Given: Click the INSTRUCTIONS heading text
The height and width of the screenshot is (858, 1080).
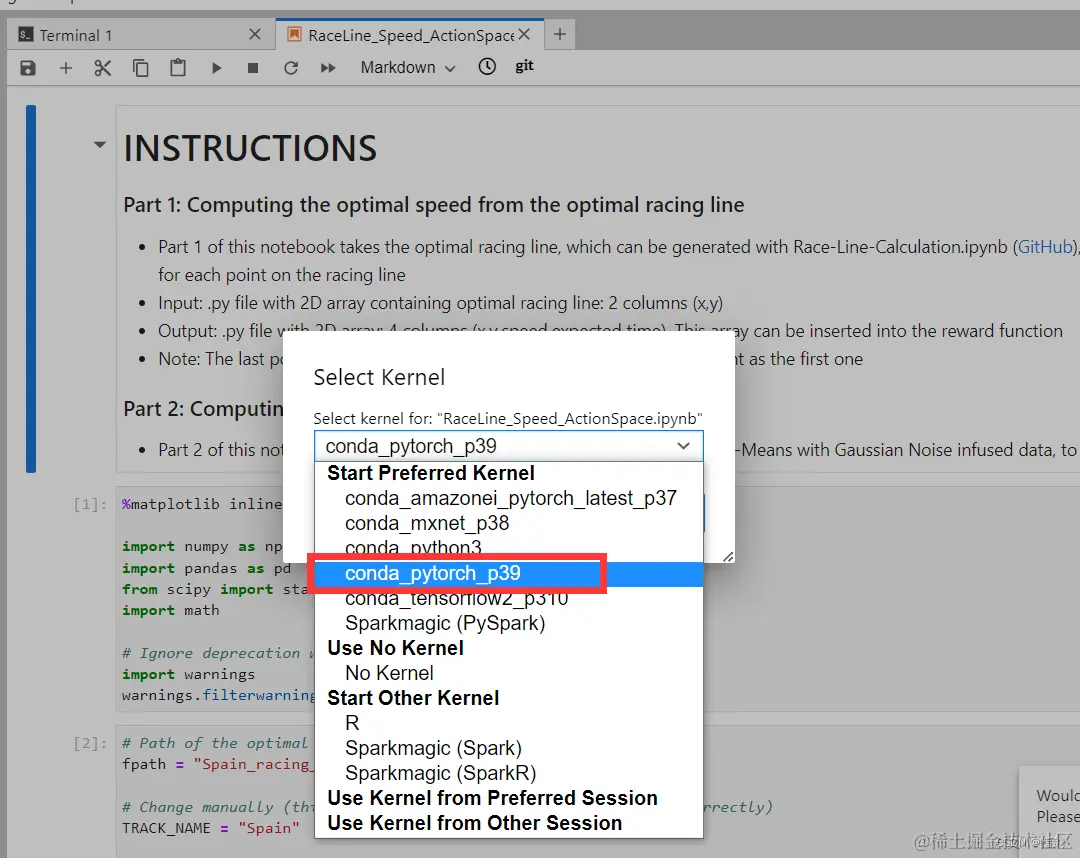Looking at the screenshot, I should [250, 148].
